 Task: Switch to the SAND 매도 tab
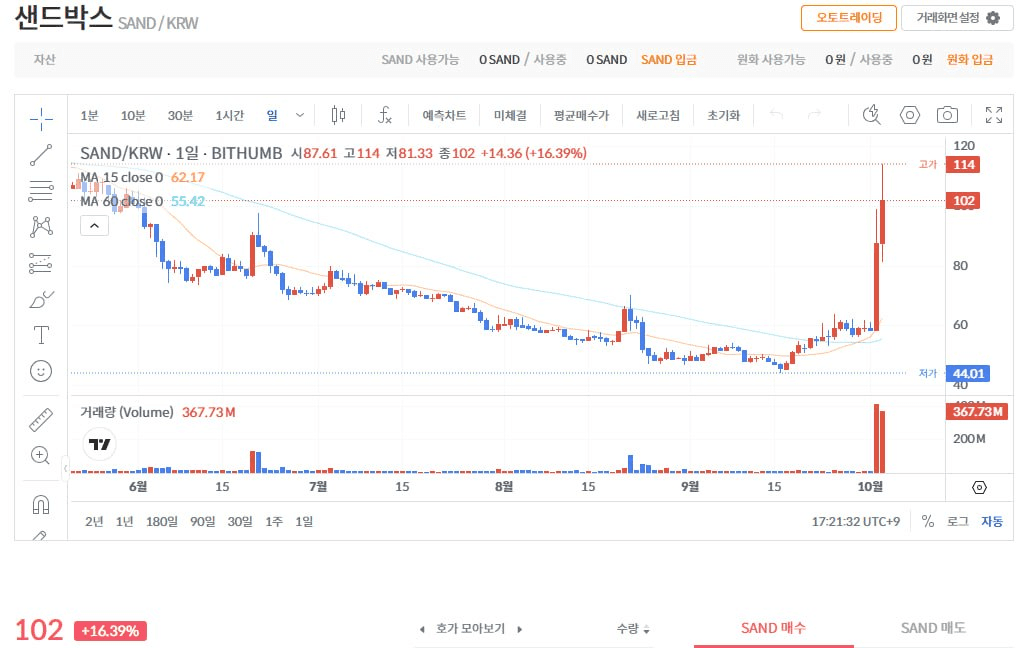coord(933,628)
